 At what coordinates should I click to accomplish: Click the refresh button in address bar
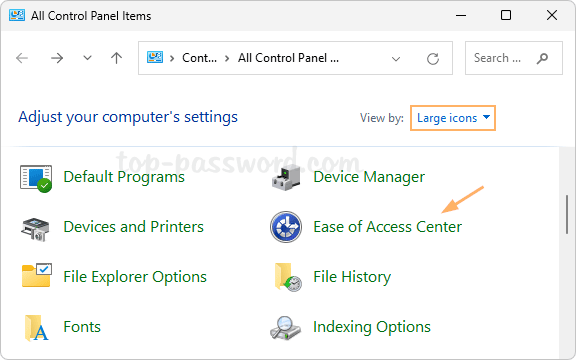[x=433, y=58]
